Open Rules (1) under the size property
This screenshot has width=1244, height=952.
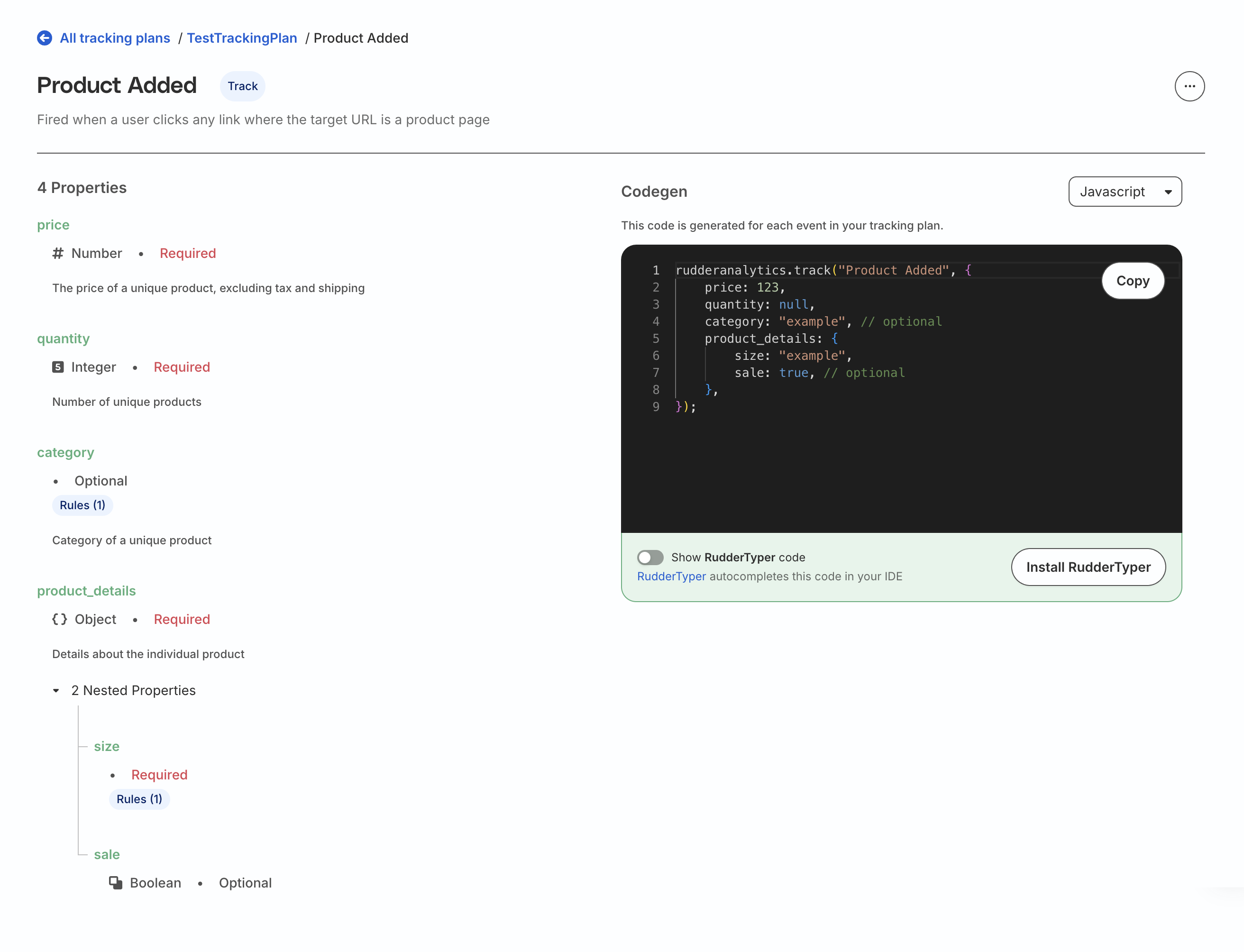(139, 799)
